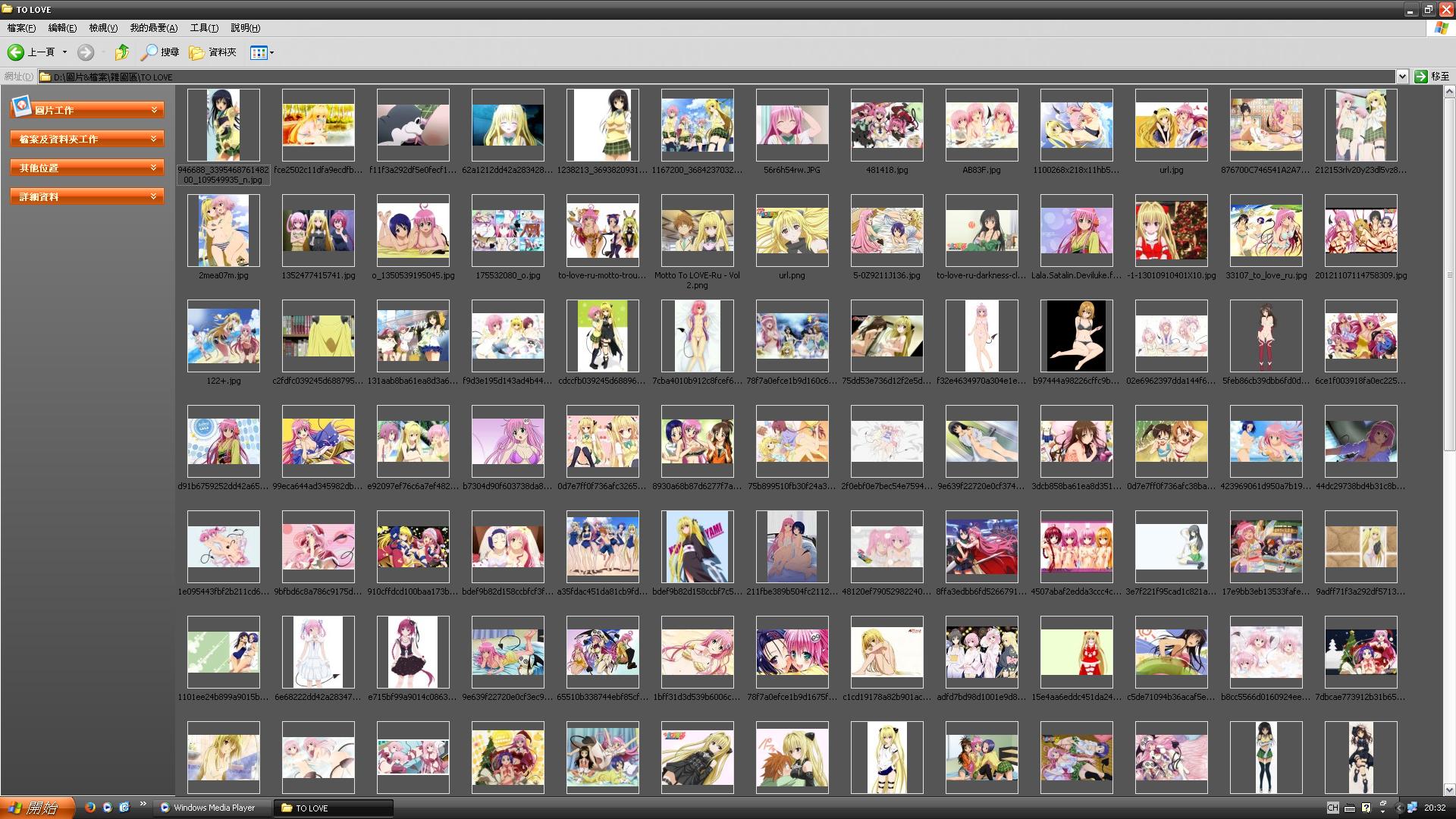Select thumbnail 20121107114758309.jpg
The image size is (1456, 819).
pos(1361,231)
